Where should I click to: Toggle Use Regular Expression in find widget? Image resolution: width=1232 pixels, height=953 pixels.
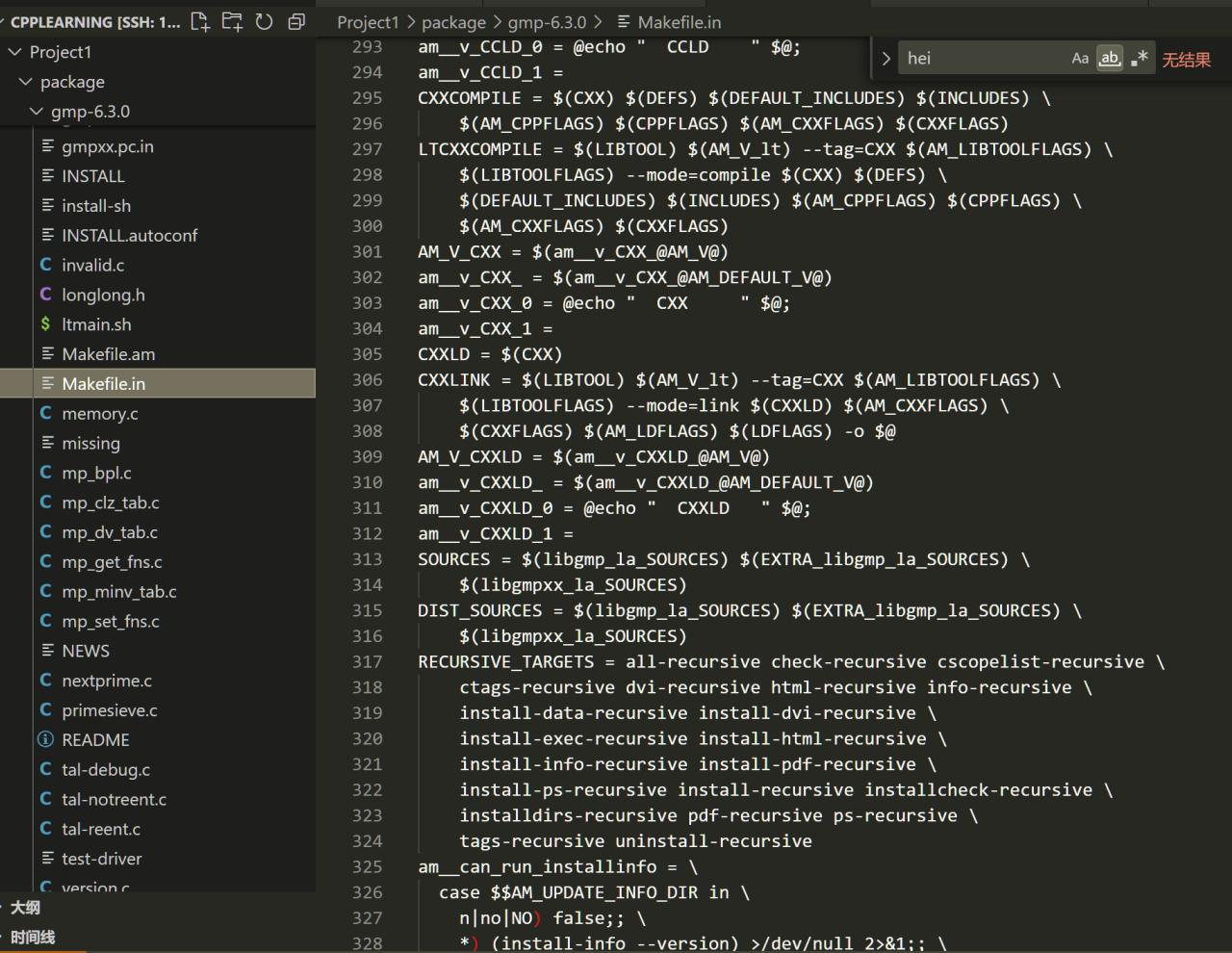tap(1140, 58)
